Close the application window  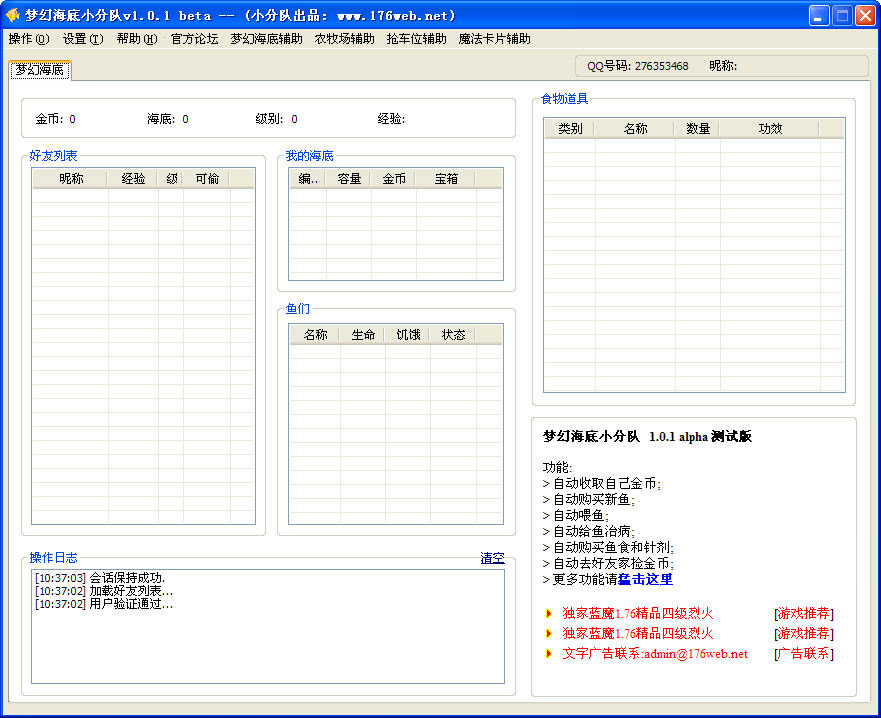865,15
